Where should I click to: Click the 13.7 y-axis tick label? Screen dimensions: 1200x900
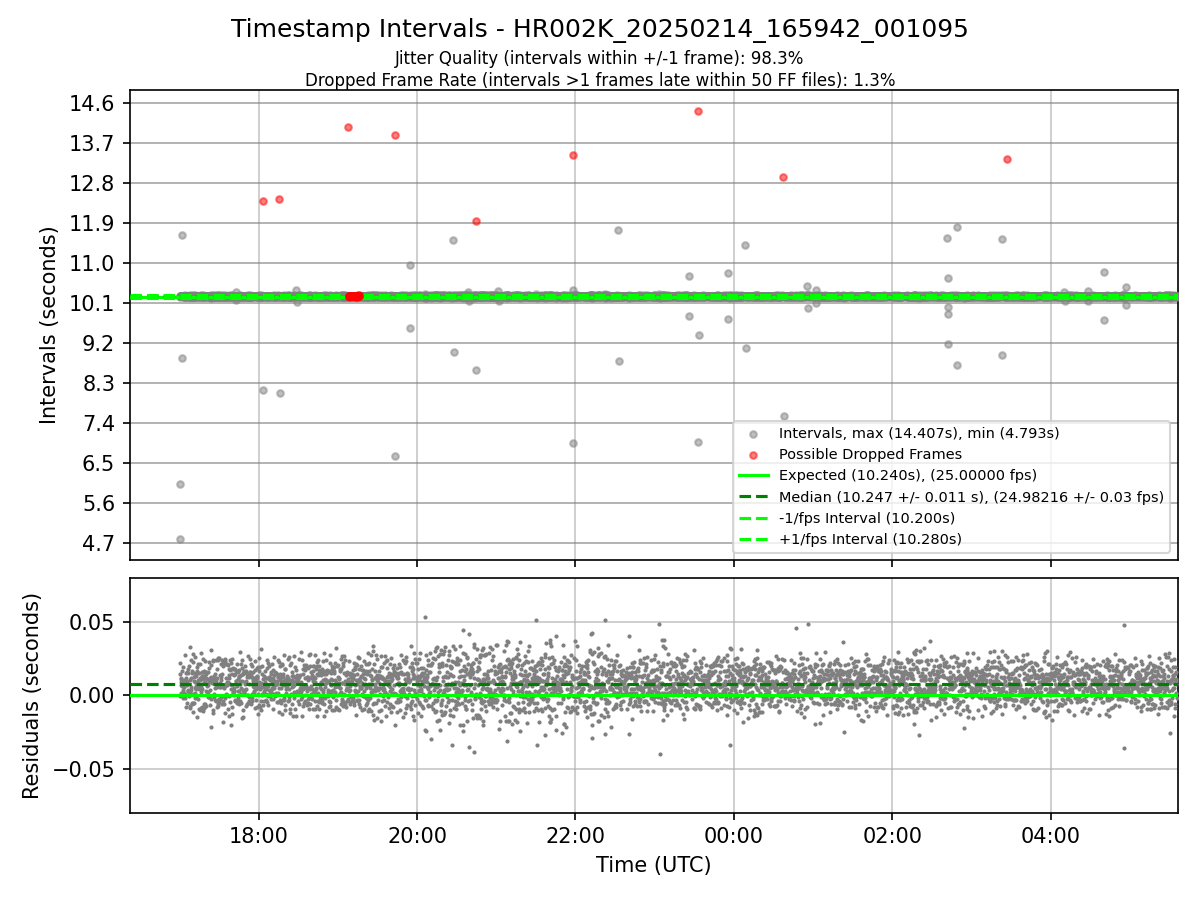point(93,143)
